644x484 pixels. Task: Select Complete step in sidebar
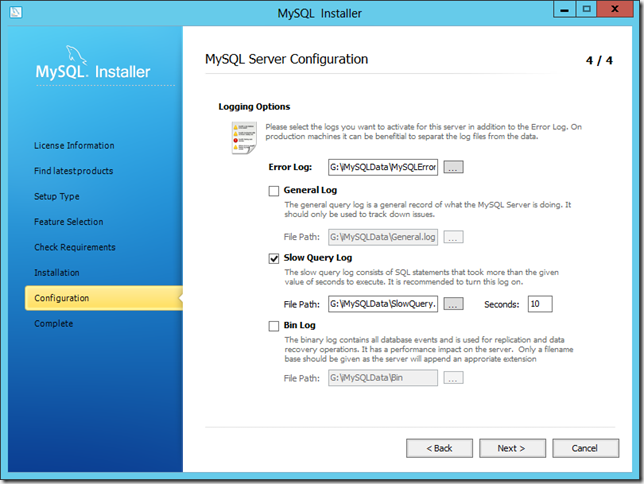pyautogui.click(x=53, y=324)
